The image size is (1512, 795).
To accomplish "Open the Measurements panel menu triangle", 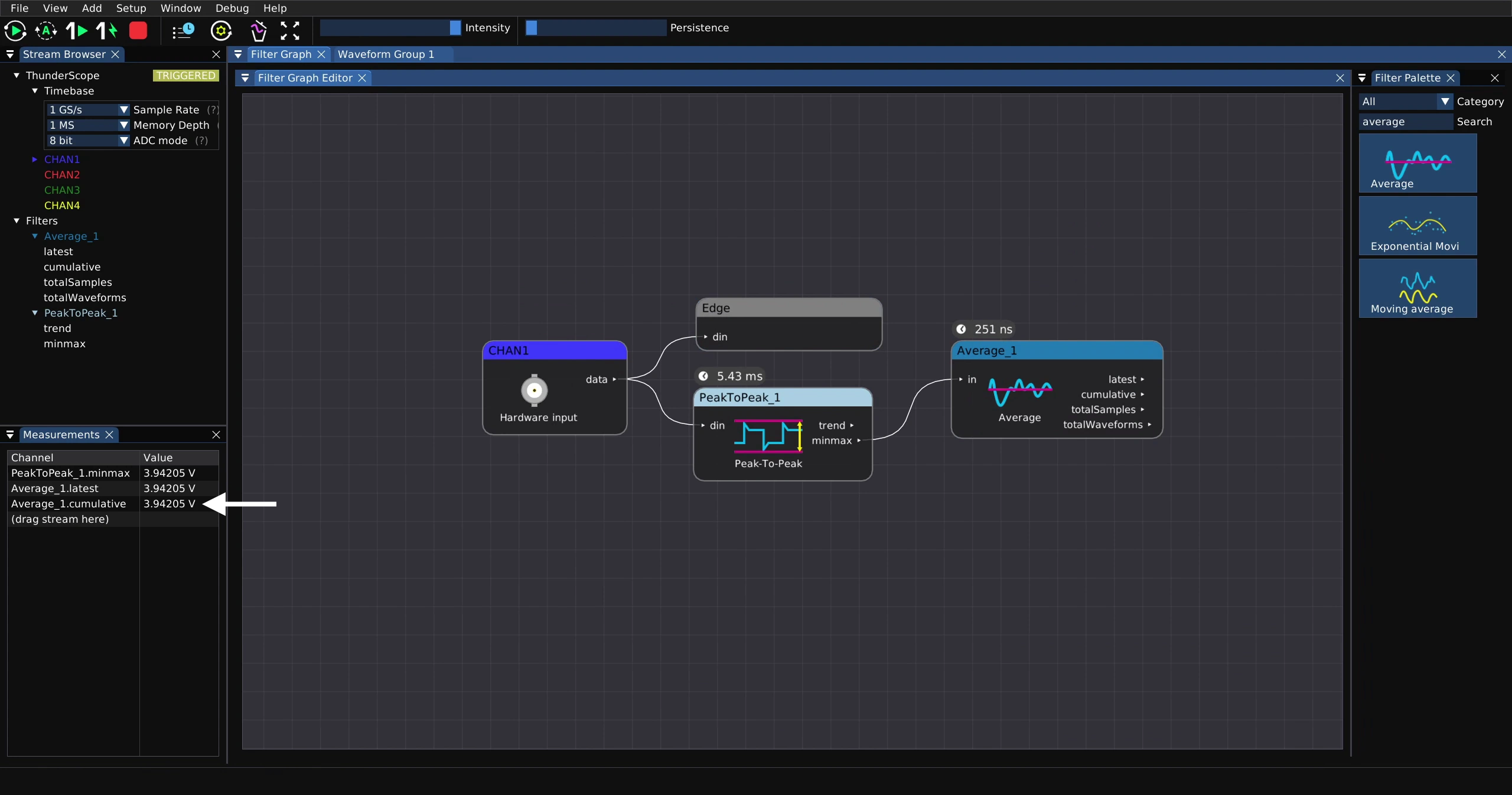I will [x=10, y=435].
